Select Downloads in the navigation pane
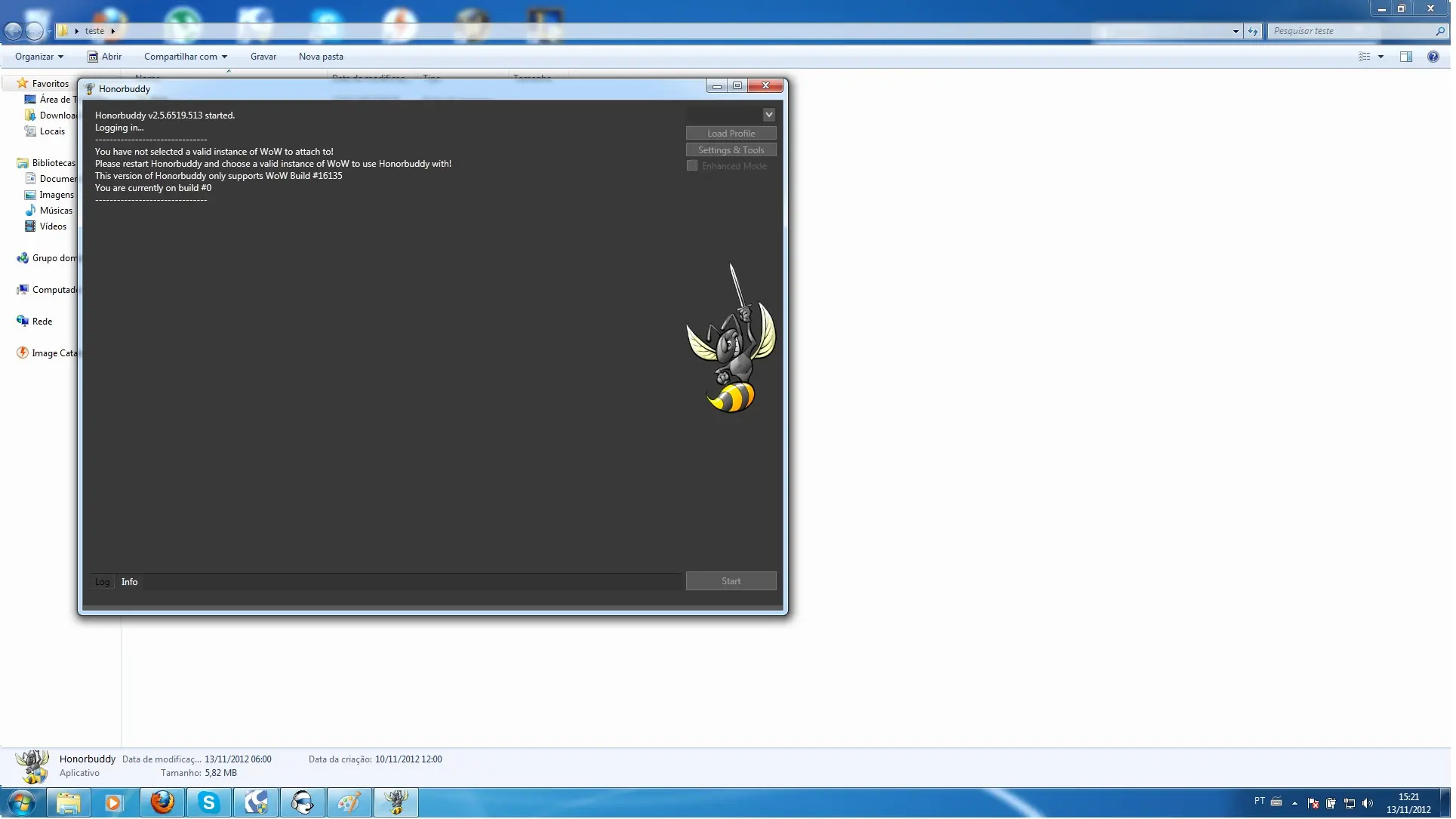Image resolution: width=1456 pixels, height=819 pixels. (x=51, y=115)
